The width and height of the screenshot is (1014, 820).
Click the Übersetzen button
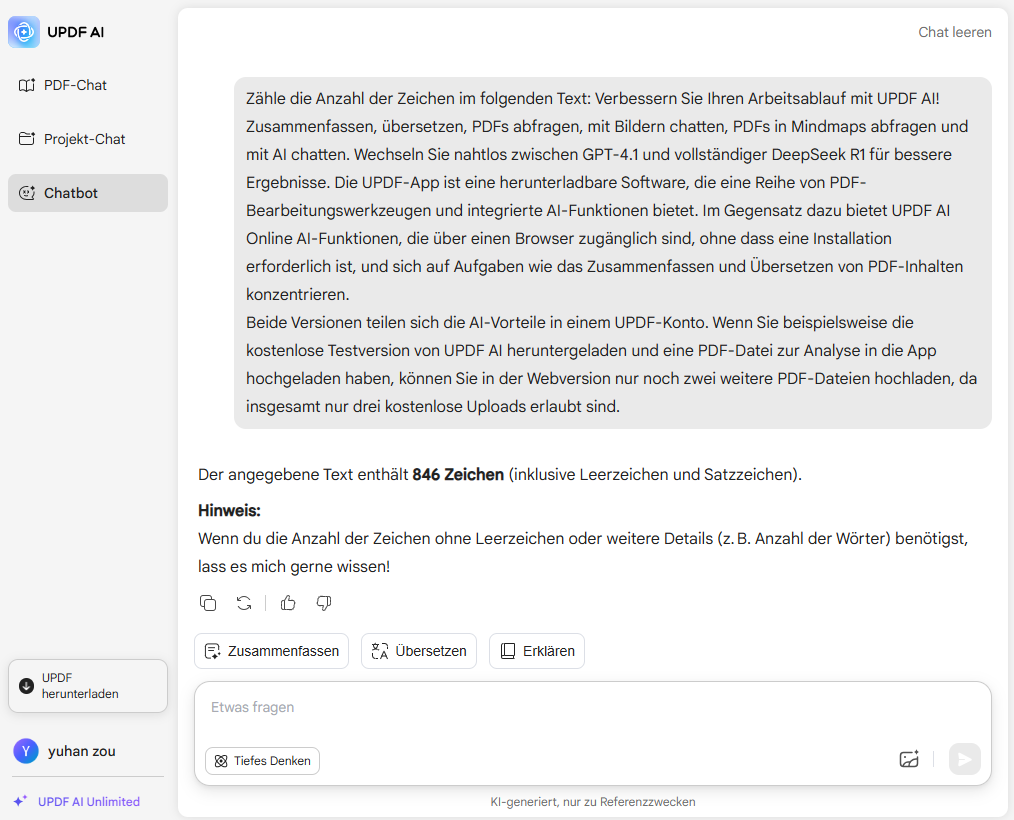click(419, 651)
